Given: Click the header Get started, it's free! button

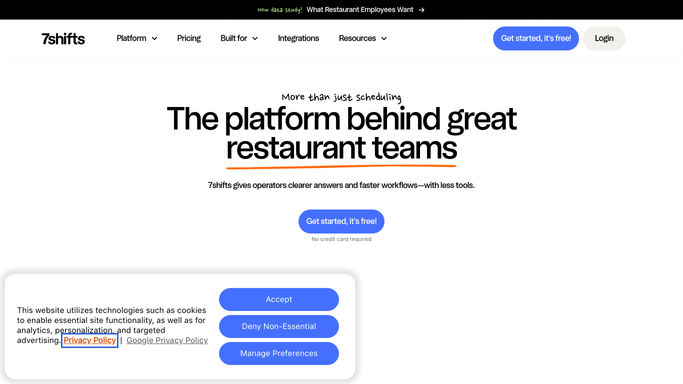Looking at the screenshot, I should [x=536, y=38].
